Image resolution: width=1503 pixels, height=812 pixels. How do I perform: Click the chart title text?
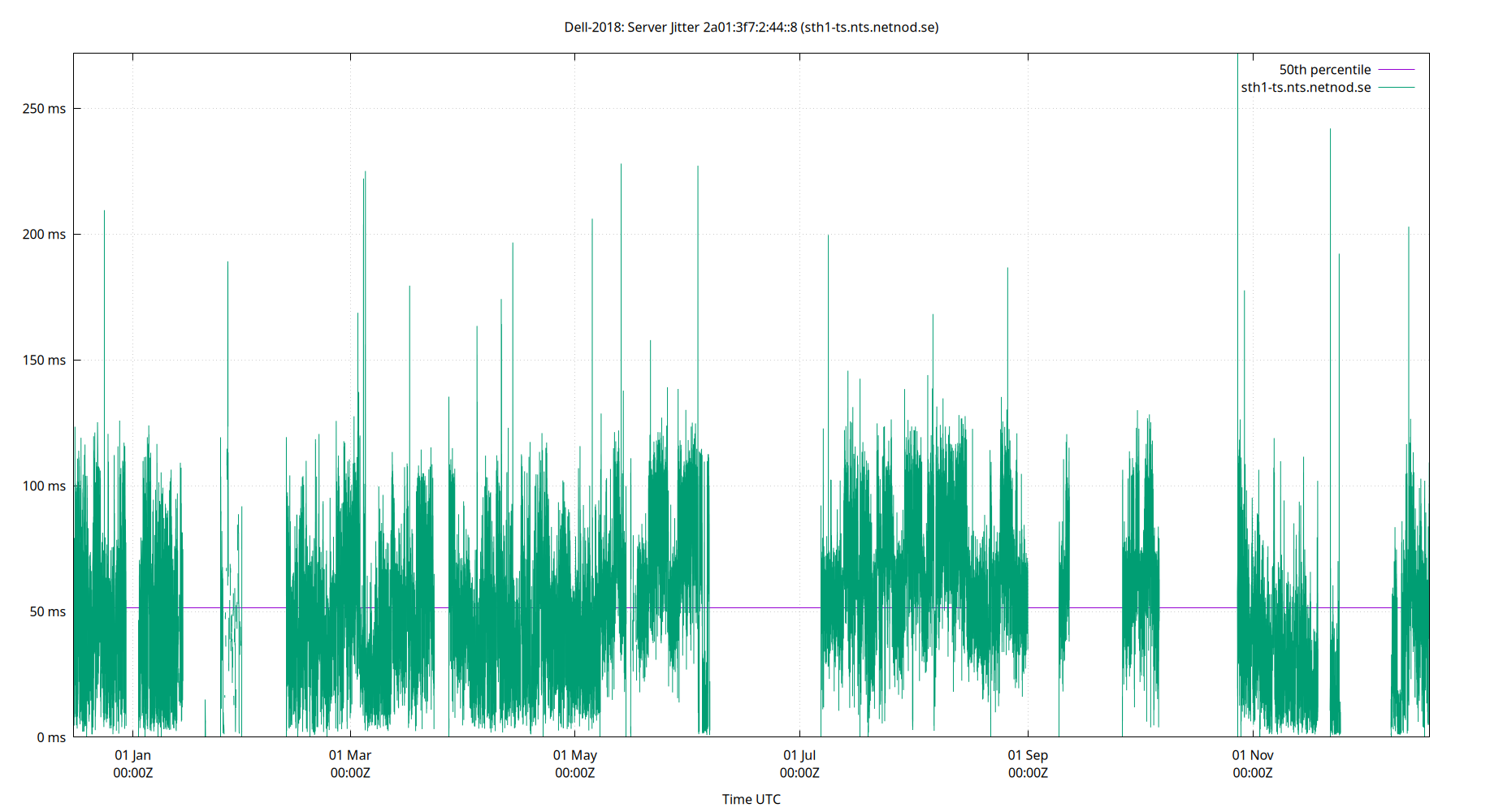tap(751, 27)
